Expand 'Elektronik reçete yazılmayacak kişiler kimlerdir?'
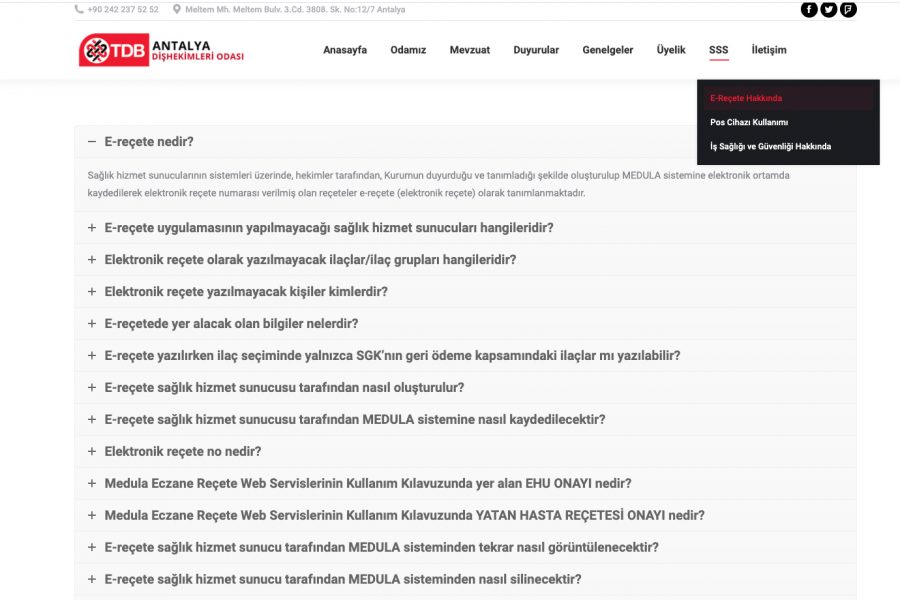The width and height of the screenshot is (900, 600). [x=245, y=292]
